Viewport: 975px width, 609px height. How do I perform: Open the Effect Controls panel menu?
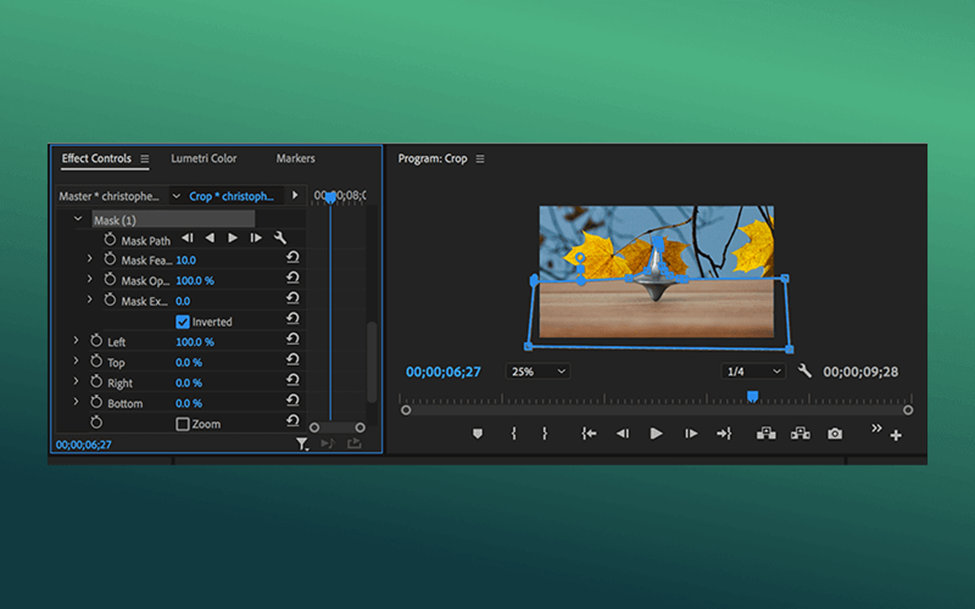144,159
